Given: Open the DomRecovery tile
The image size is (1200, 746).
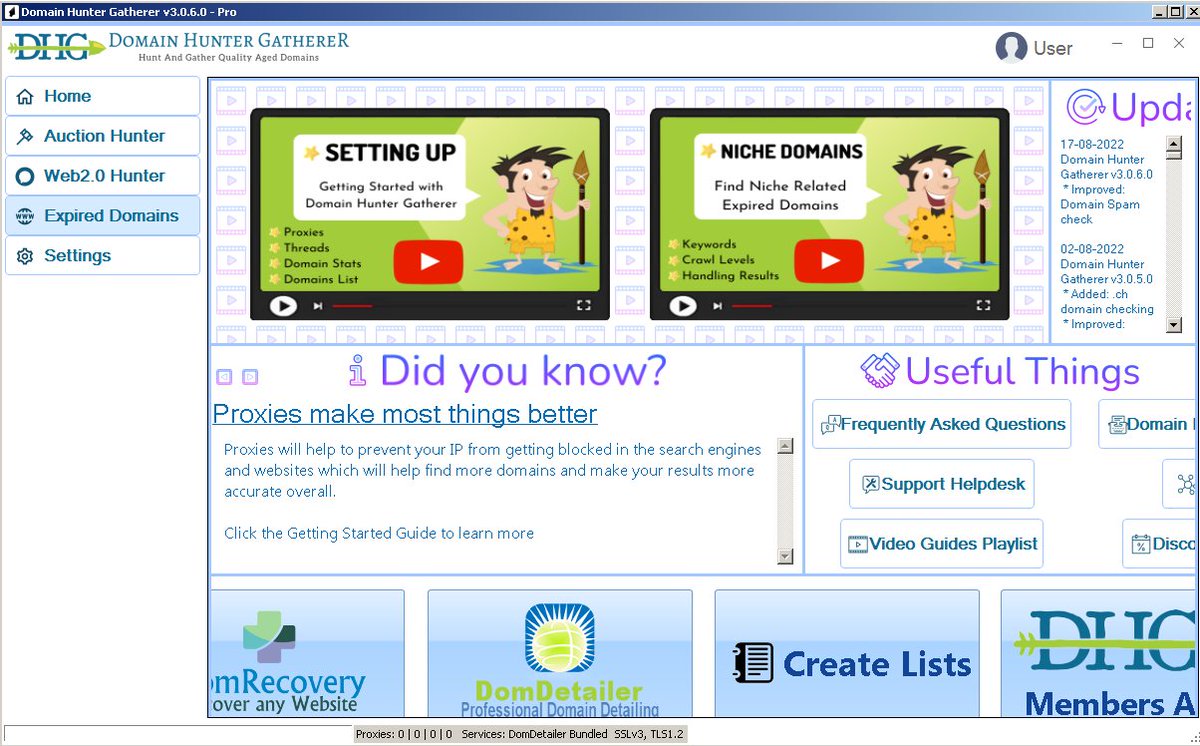Looking at the screenshot, I should click(307, 653).
